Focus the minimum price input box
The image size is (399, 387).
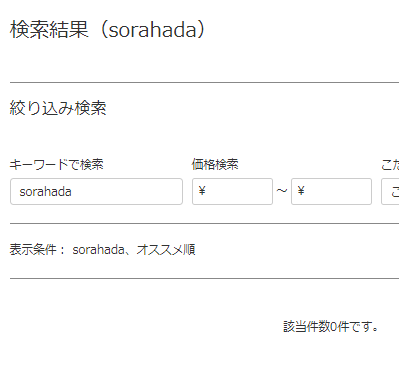point(232,191)
